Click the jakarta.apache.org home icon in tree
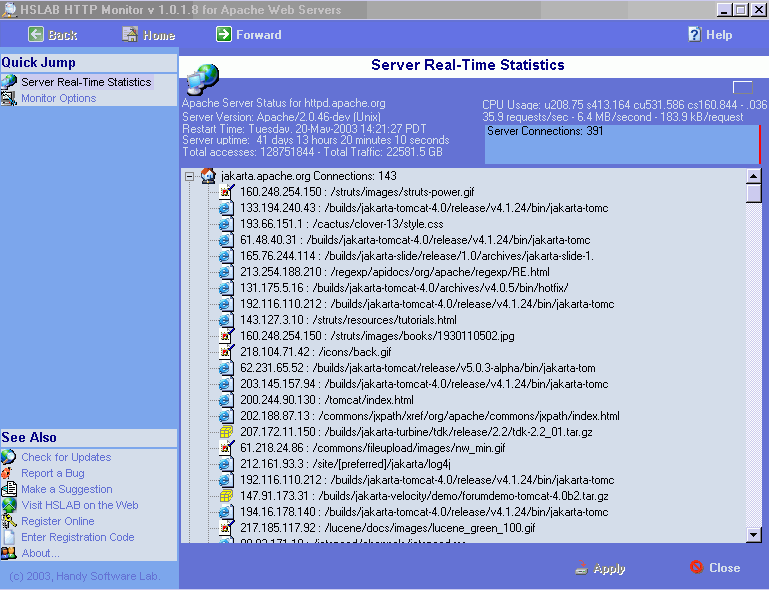The image size is (769, 590). 208,176
